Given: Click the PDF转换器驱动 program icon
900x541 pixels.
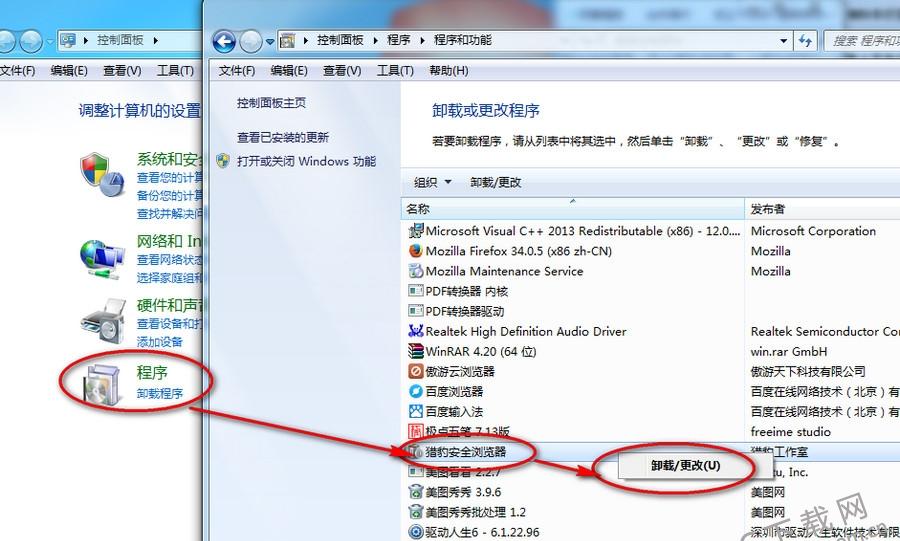Looking at the screenshot, I should tap(416, 311).
